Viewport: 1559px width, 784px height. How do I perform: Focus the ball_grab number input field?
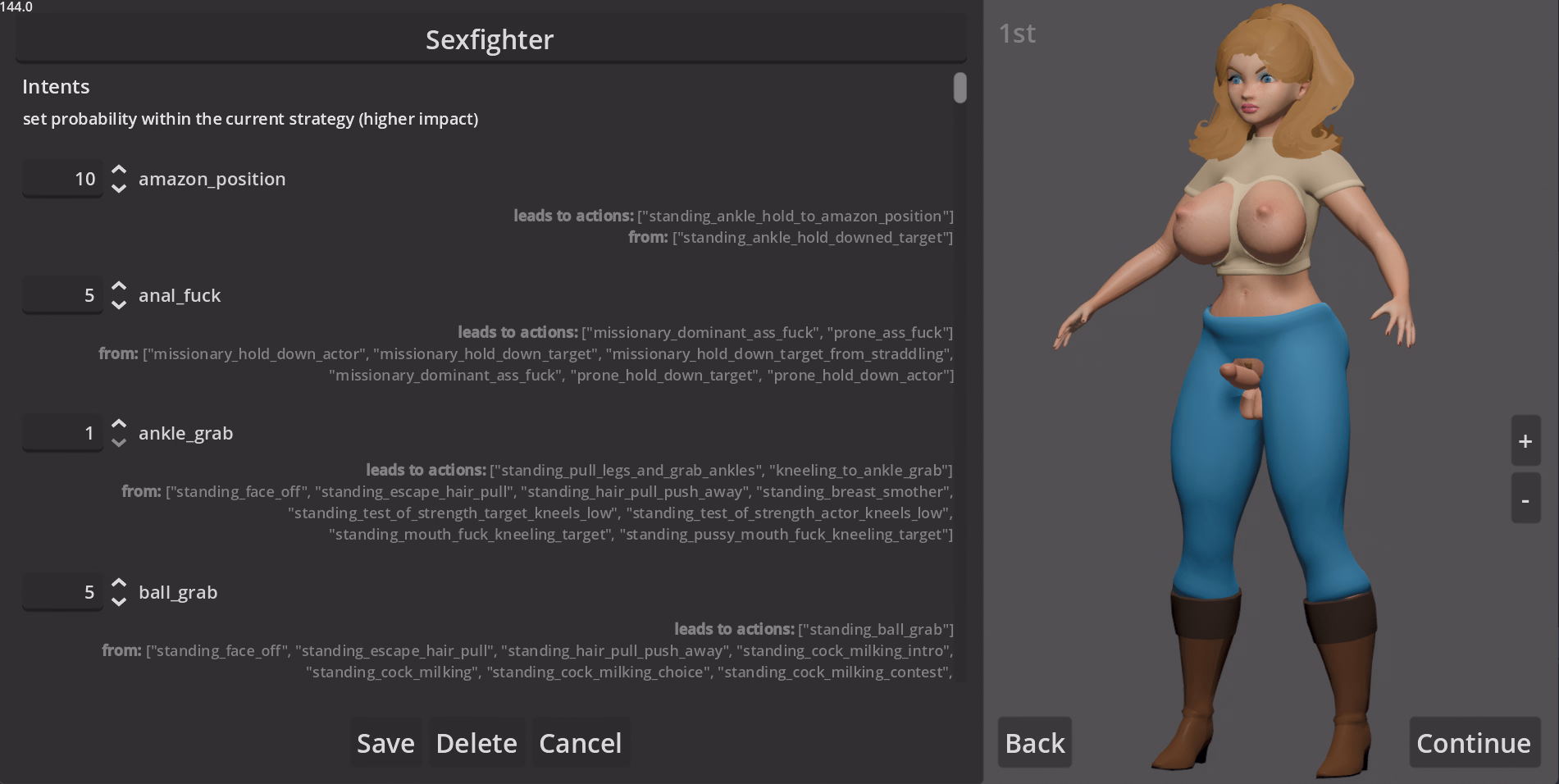point(63,592)
